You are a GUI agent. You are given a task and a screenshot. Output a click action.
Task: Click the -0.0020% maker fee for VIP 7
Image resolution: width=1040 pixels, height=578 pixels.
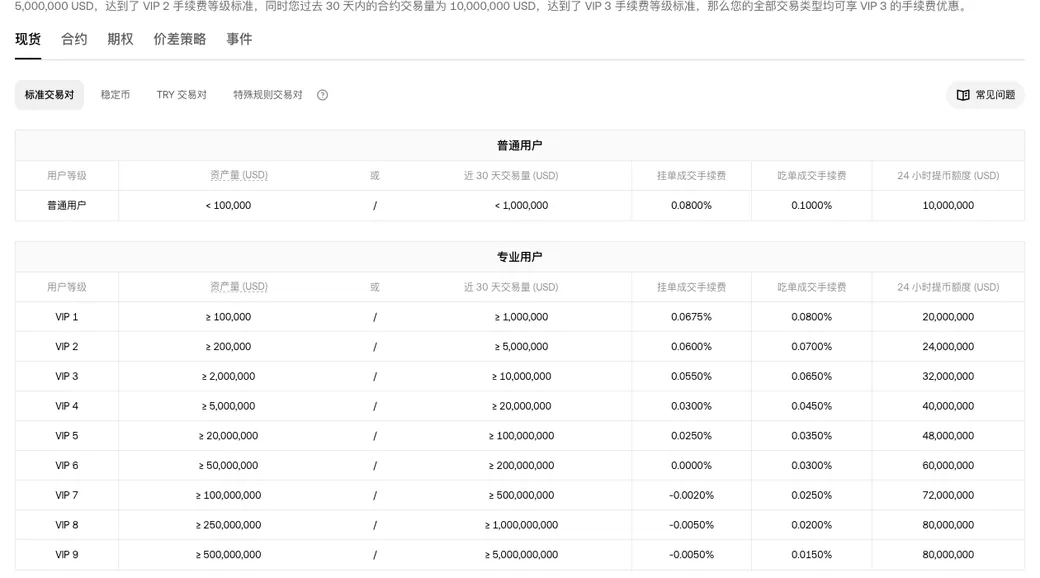[x=691, y=495]
